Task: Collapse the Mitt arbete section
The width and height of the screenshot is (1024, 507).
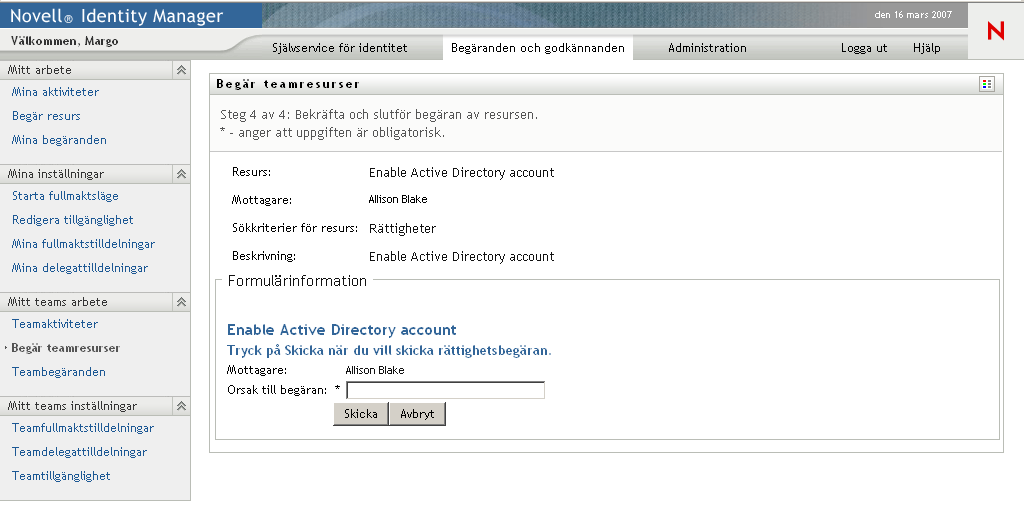Action: (x=181, y=70)
